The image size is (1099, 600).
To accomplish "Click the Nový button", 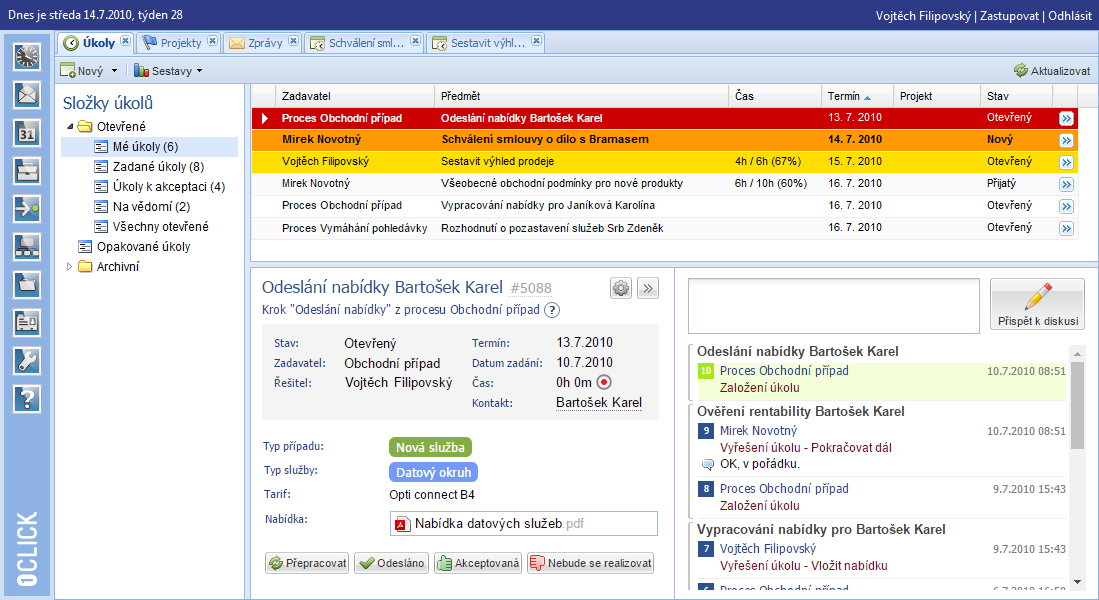I will [82, 71].
